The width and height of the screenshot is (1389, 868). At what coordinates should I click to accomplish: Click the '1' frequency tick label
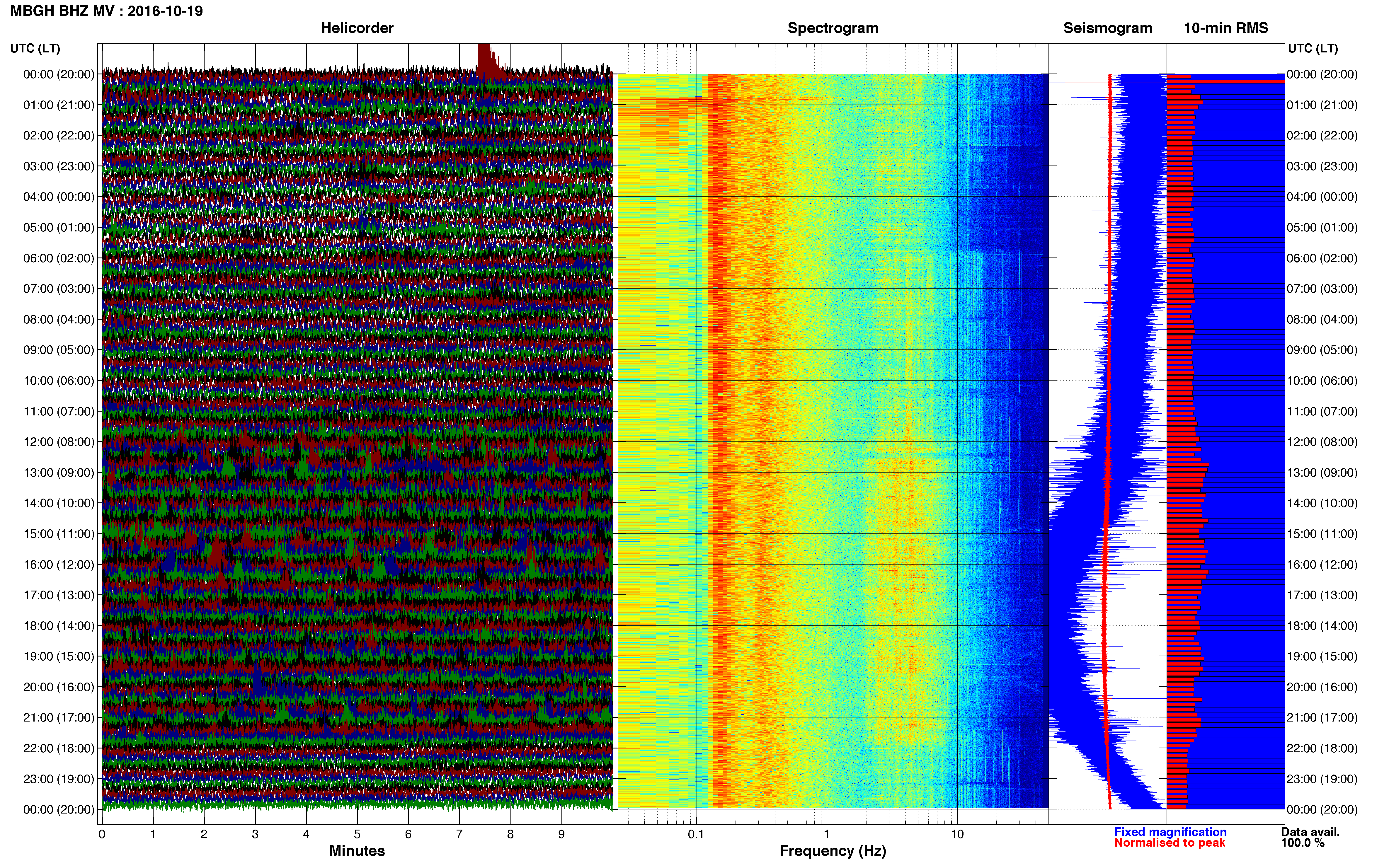826,834
